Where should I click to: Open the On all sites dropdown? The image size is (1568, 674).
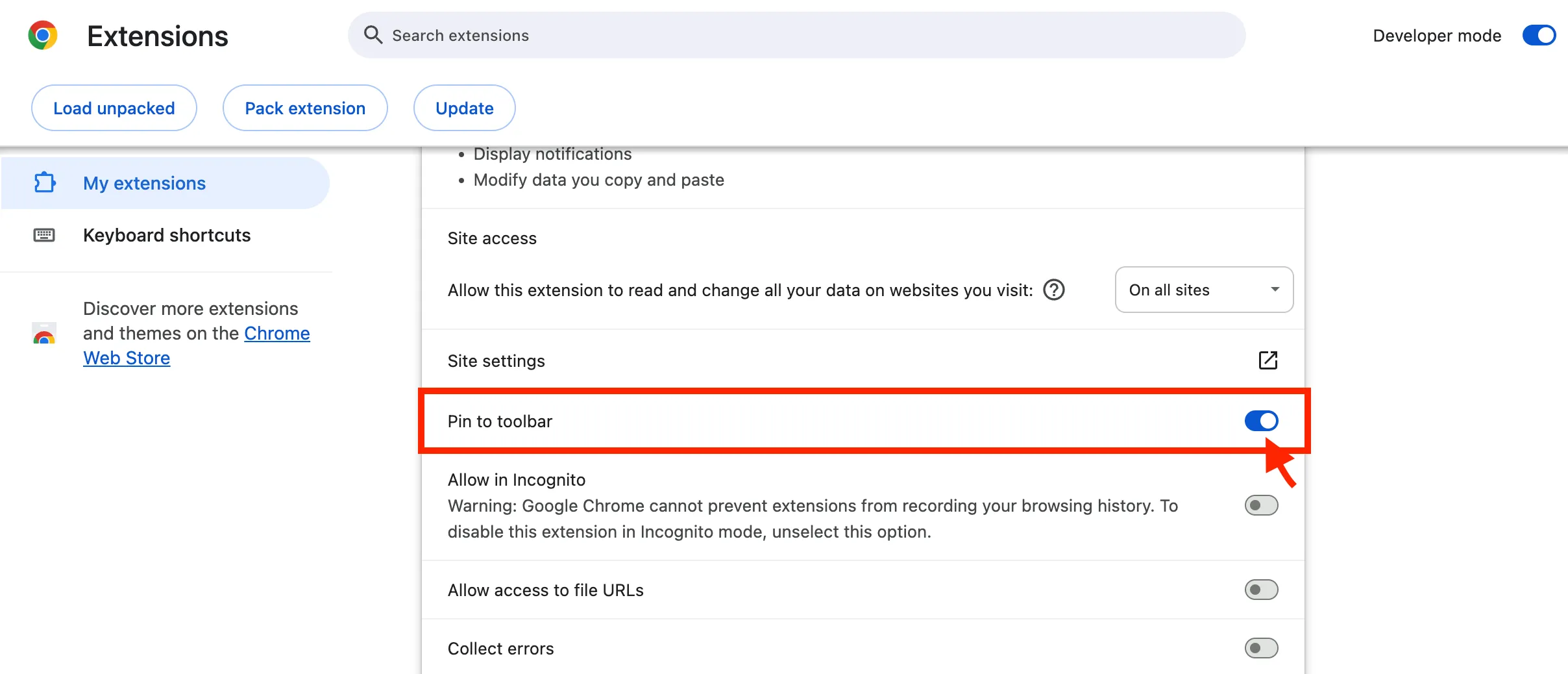pyautogui.click(x=1204, y=290)
